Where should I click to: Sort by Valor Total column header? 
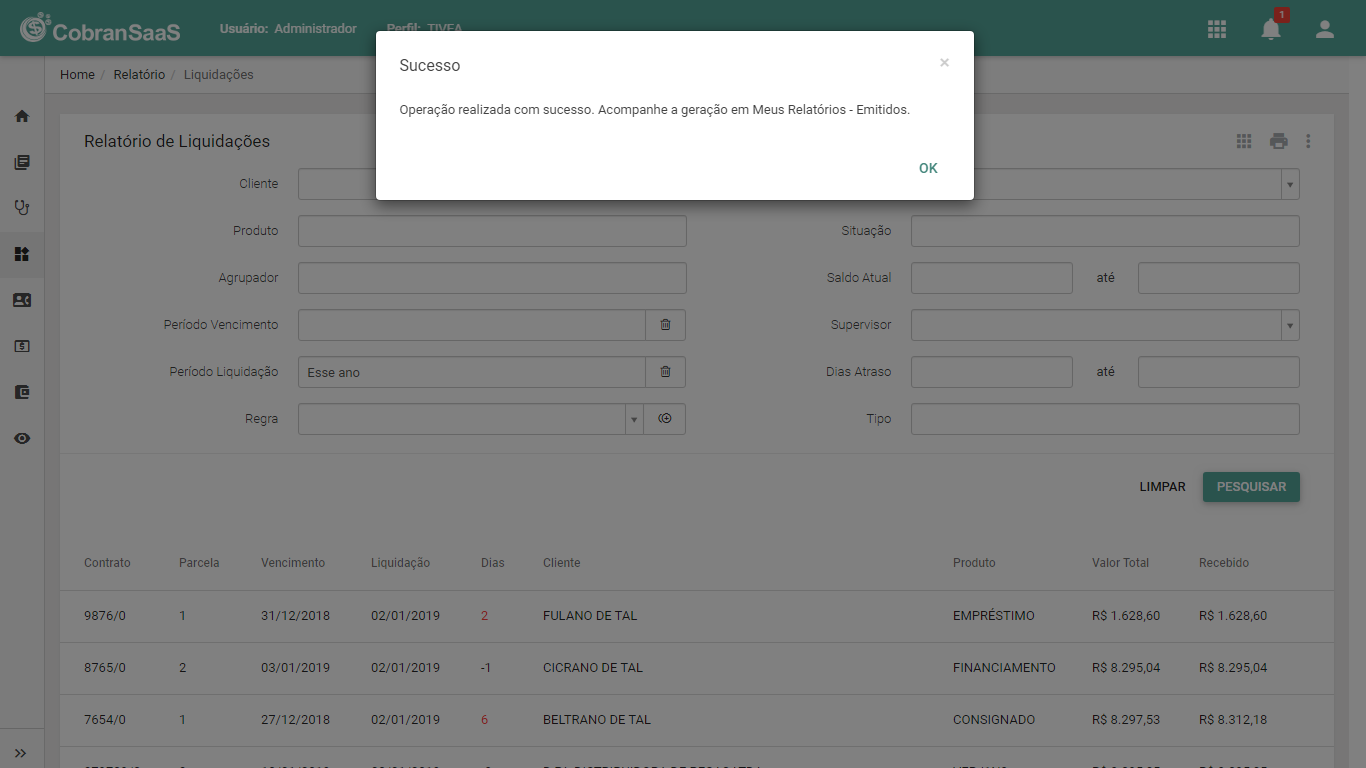(1120, 563)
